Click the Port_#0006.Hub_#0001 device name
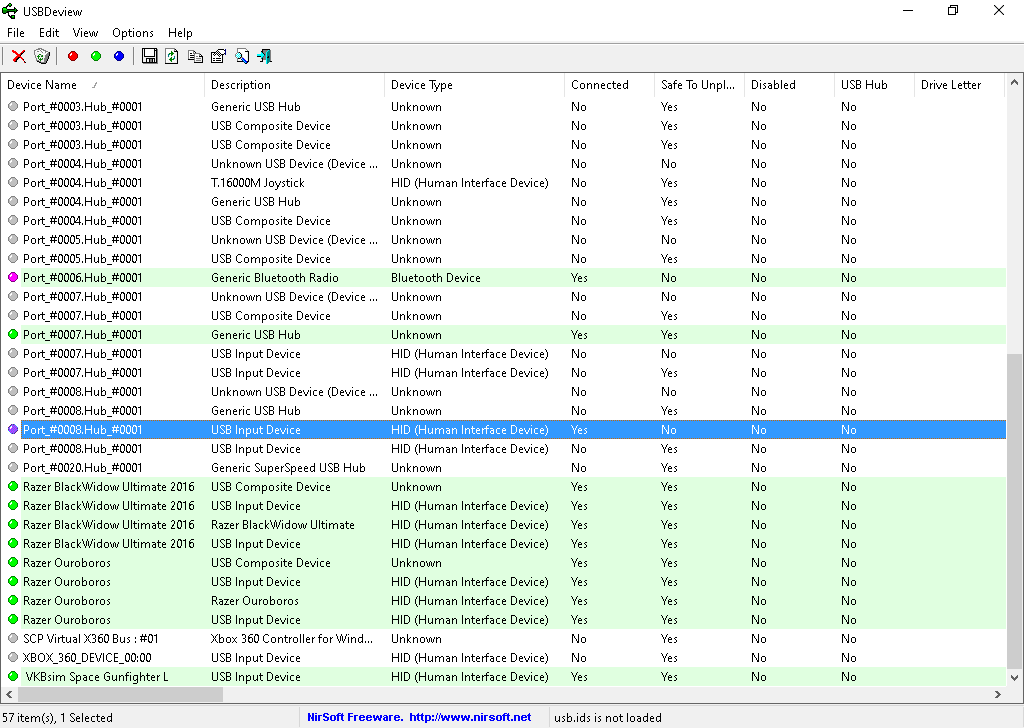1024x728 pixels. [x=82, y=277]
